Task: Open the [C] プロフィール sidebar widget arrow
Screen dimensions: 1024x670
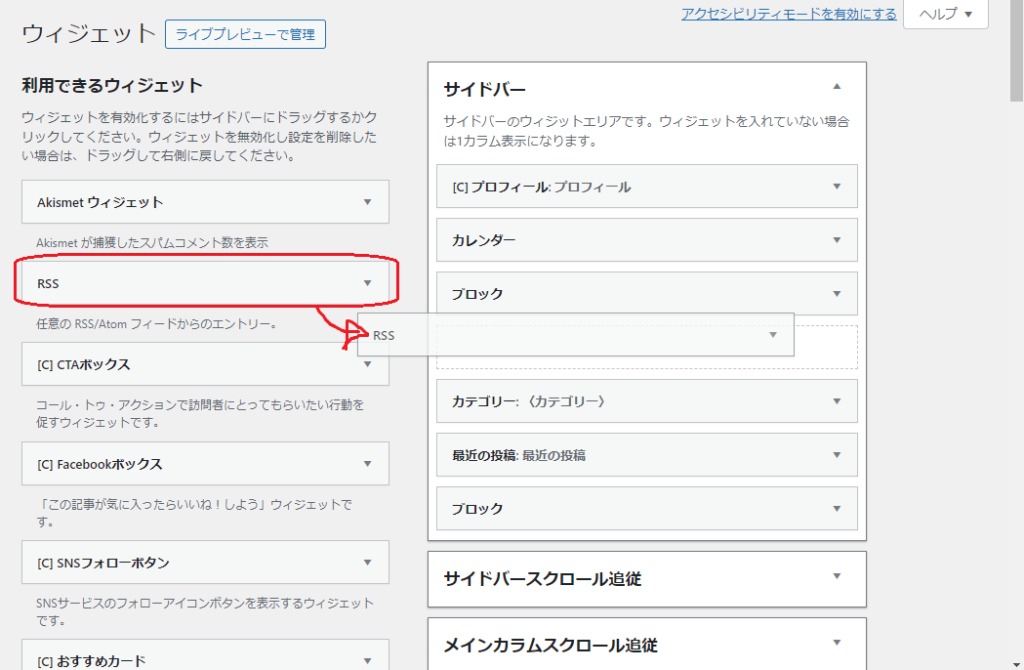Action: (837, 186)
